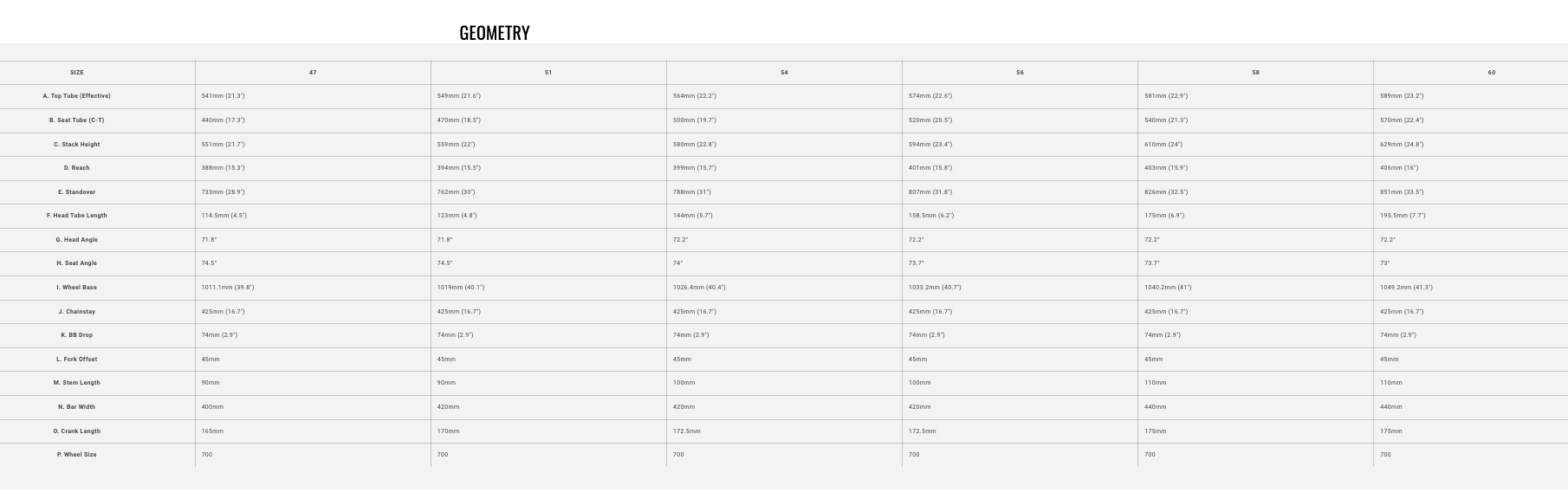Click the D. Reach row label
Screen dimensions: 1568x499
77,168
